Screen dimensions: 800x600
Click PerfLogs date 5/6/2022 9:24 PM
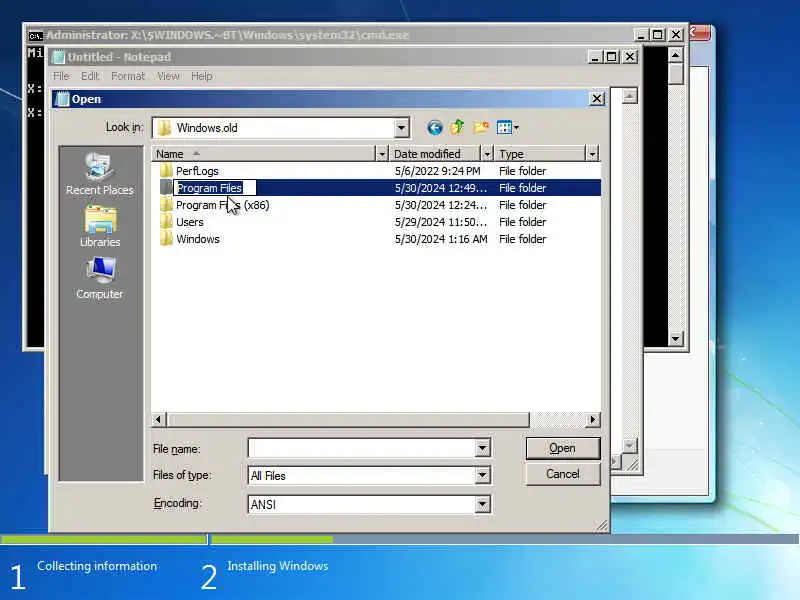tap(437, 171)
